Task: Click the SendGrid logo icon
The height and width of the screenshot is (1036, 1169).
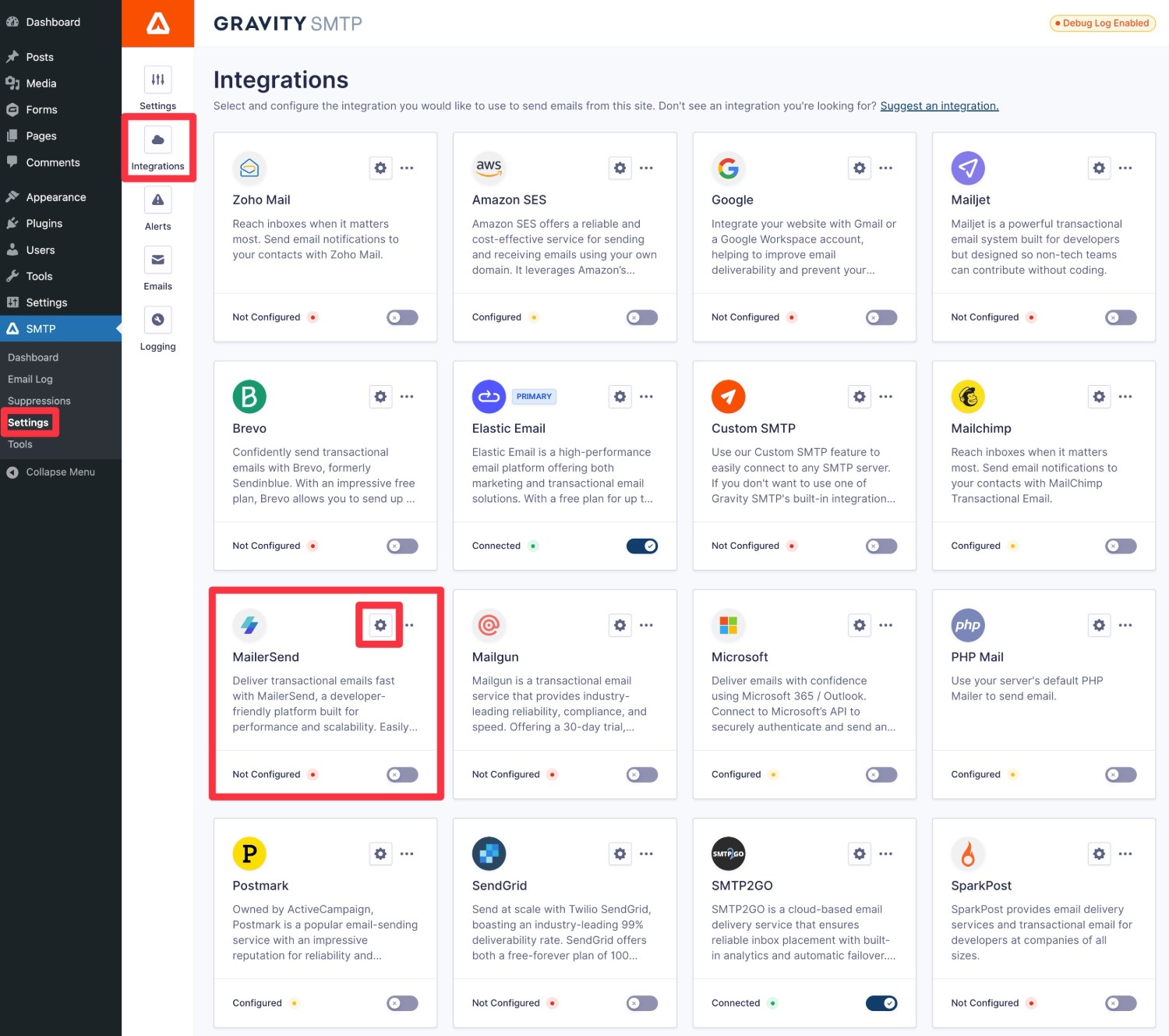Action: click(x=489, y=854)
